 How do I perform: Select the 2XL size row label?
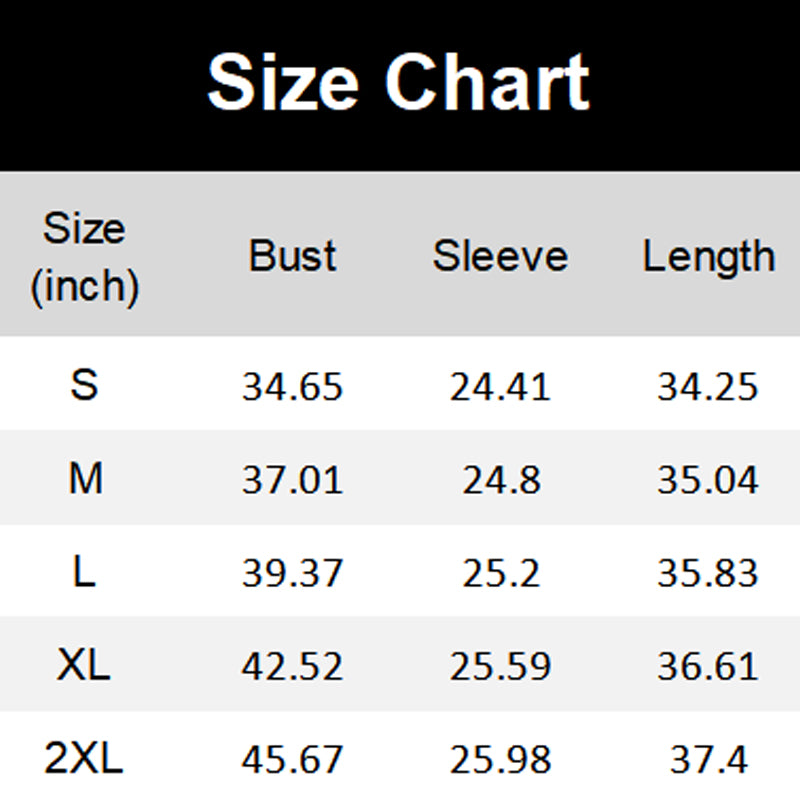click(84, 760)
